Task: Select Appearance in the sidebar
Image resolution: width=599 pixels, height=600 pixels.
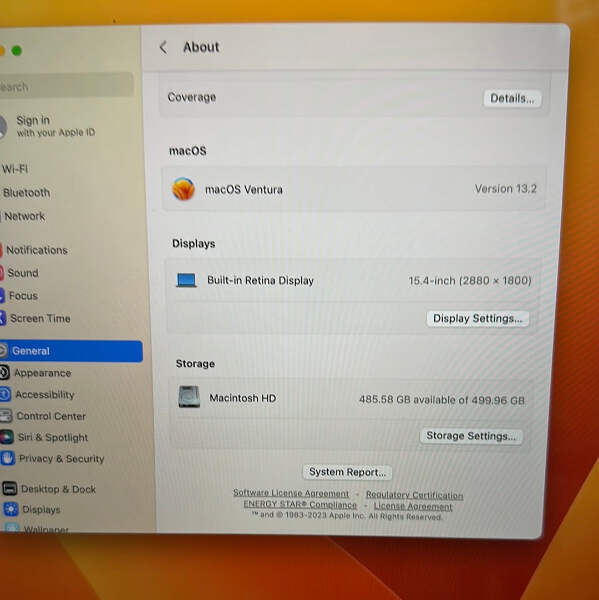Action: (42, 373)
